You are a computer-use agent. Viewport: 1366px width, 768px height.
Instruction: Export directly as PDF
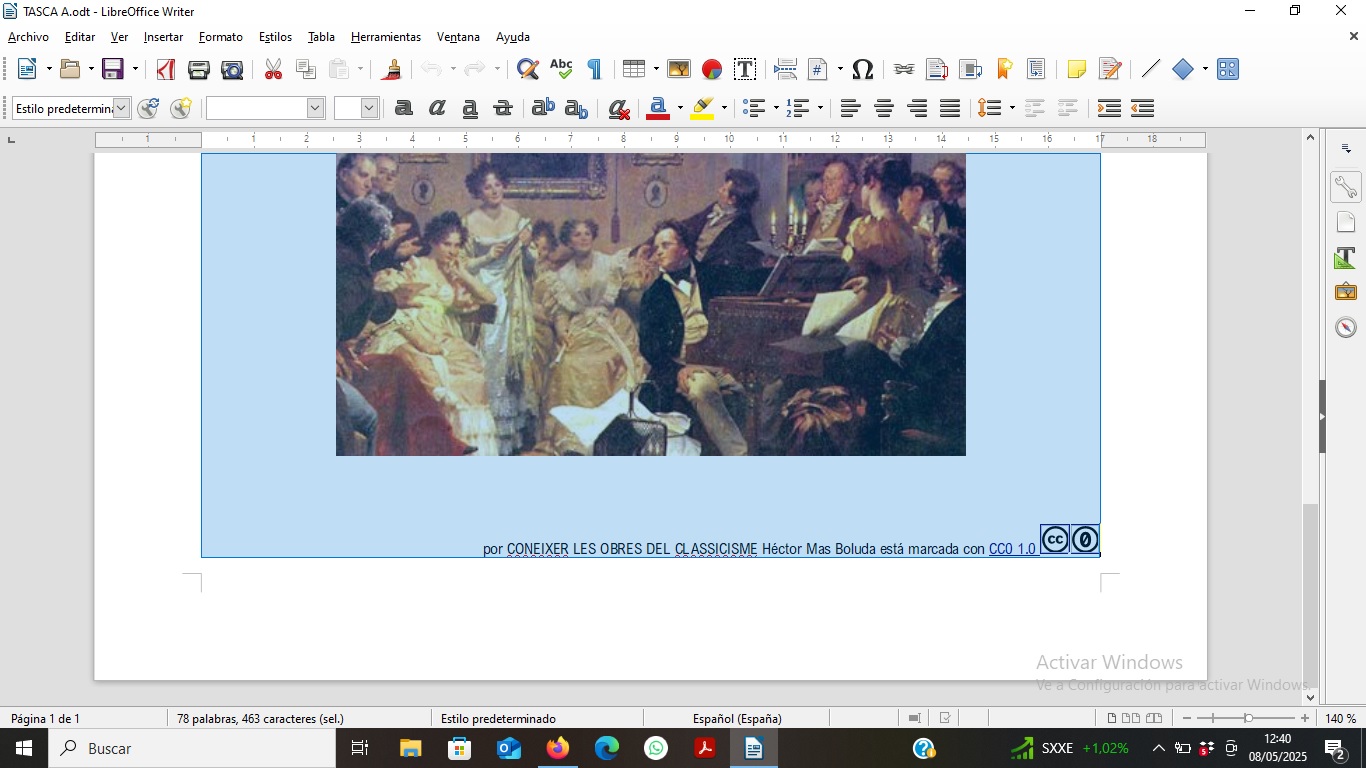166,69
